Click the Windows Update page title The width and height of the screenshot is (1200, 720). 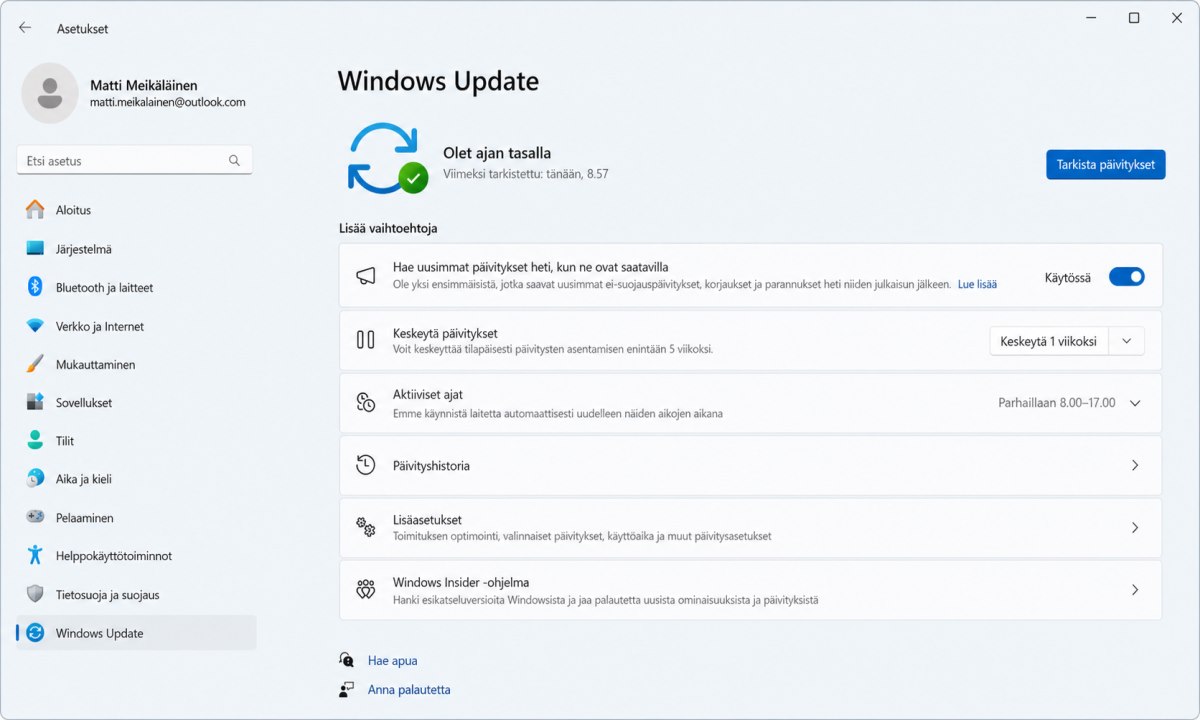pos(438,81)
